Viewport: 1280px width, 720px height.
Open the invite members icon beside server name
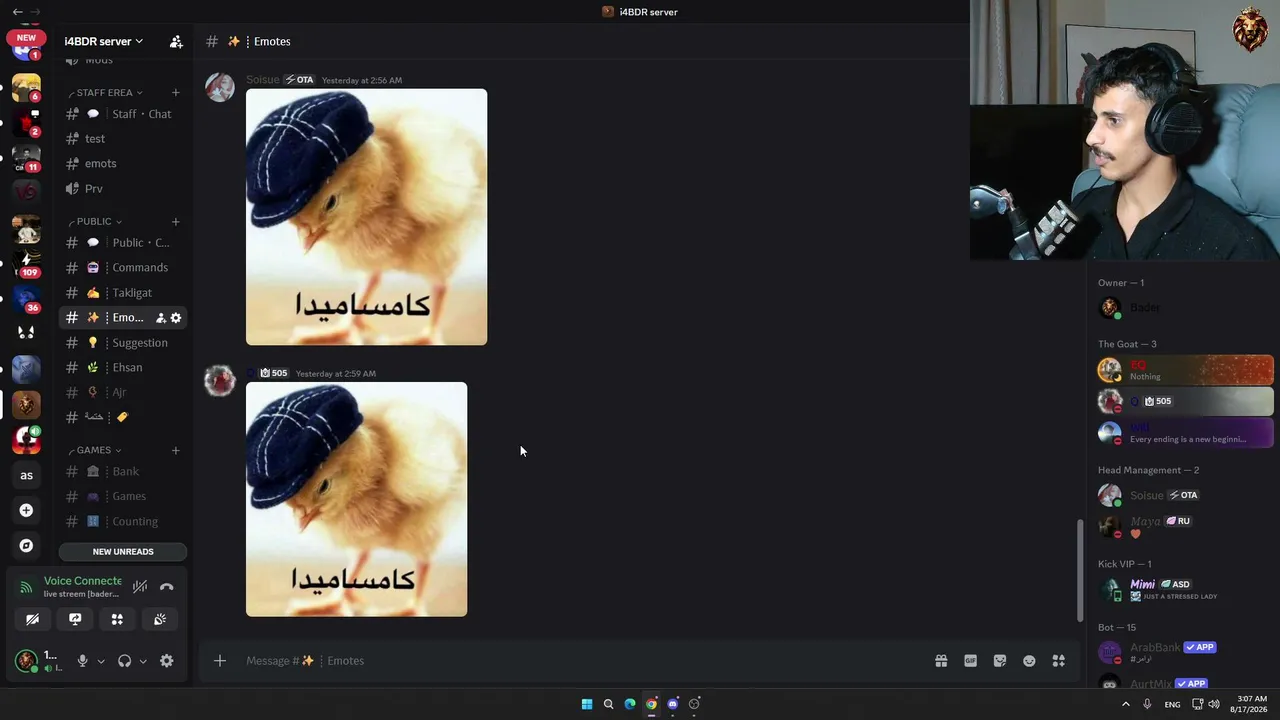(176, 41)
